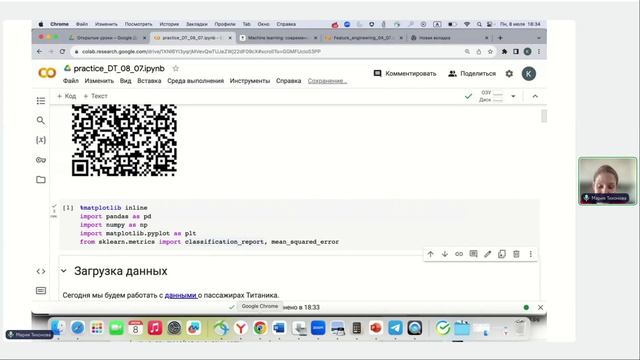
Task: Click the Поделиться share button
Action: 472,74
